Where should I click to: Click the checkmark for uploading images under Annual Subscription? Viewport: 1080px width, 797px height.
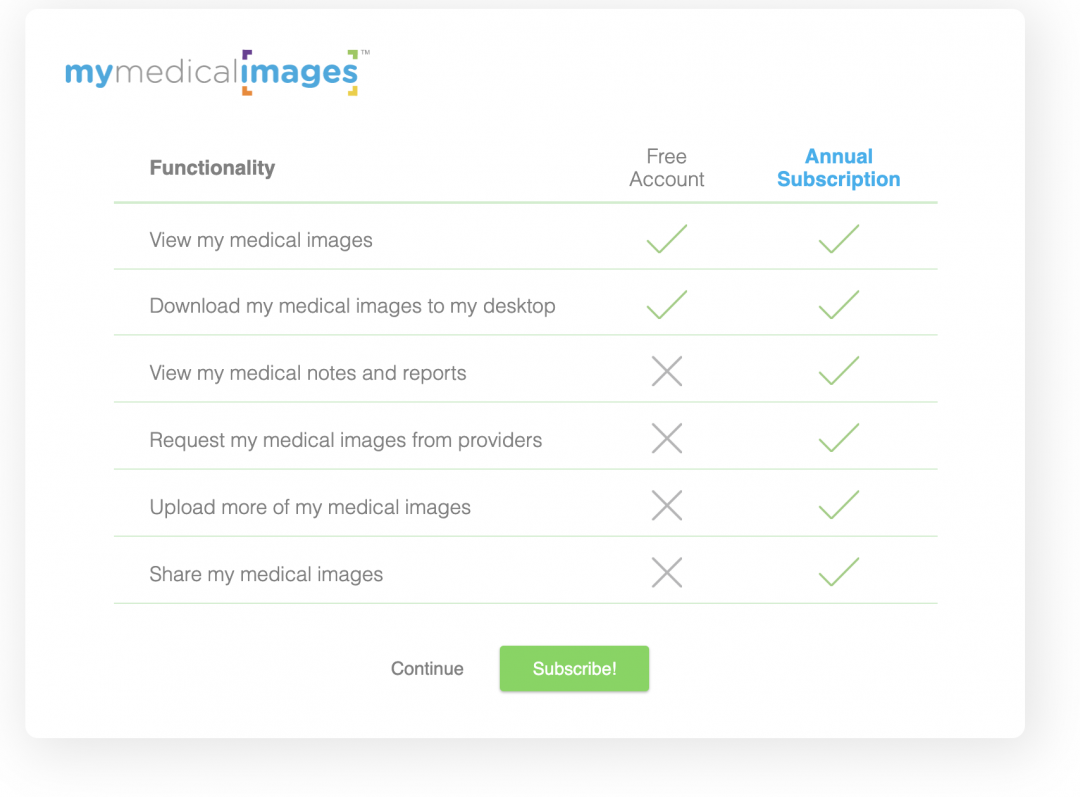(838, 505)
